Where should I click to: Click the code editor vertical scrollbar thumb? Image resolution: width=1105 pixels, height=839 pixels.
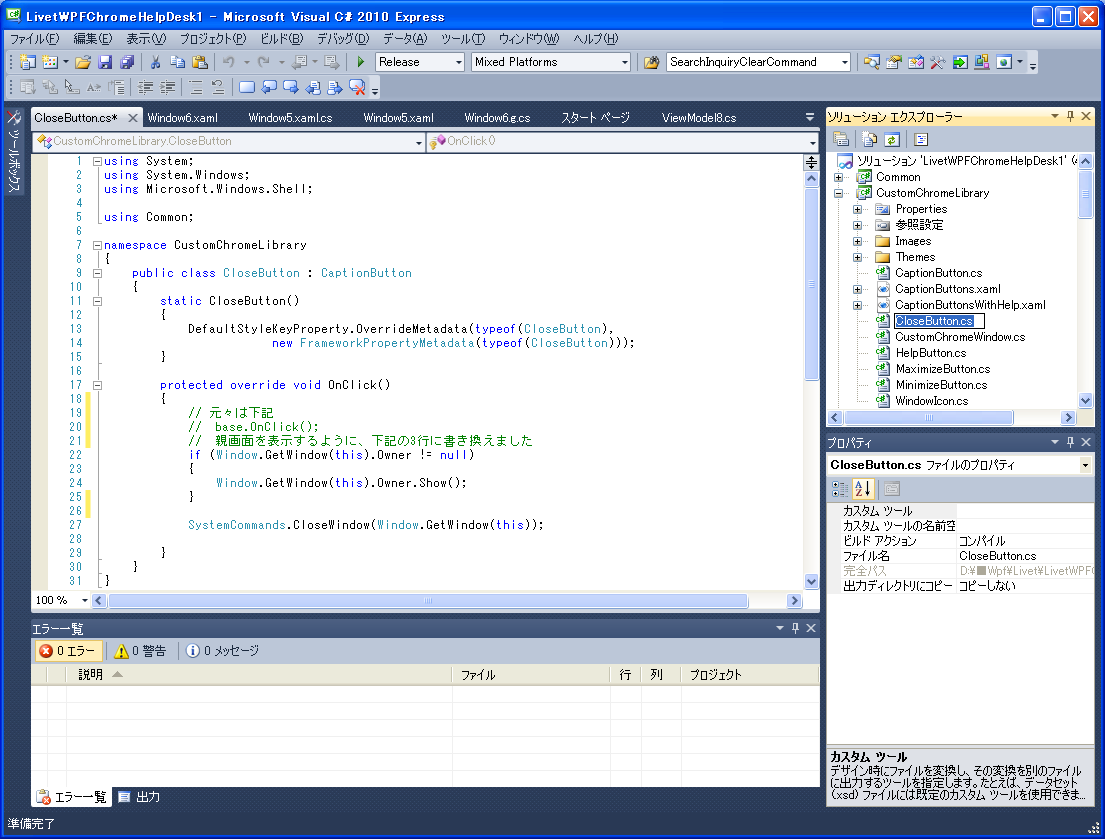pyautogui.click(x=811, y=283)
